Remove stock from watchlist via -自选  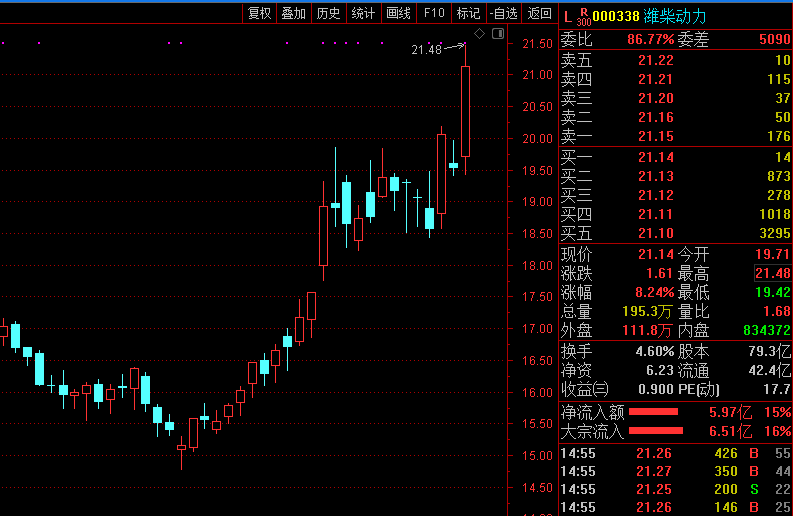[x=504, y=13]
